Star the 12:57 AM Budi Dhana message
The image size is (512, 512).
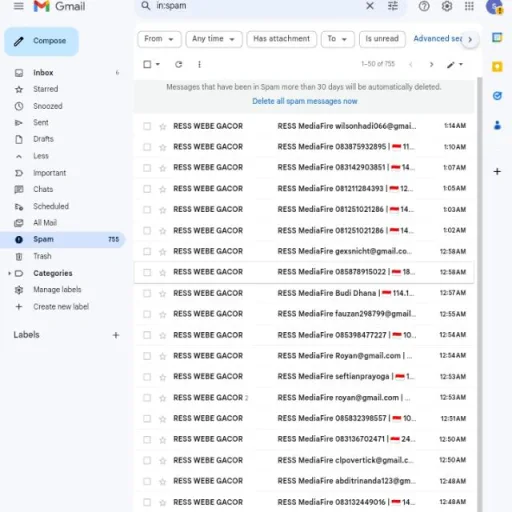tap(163, 293)
